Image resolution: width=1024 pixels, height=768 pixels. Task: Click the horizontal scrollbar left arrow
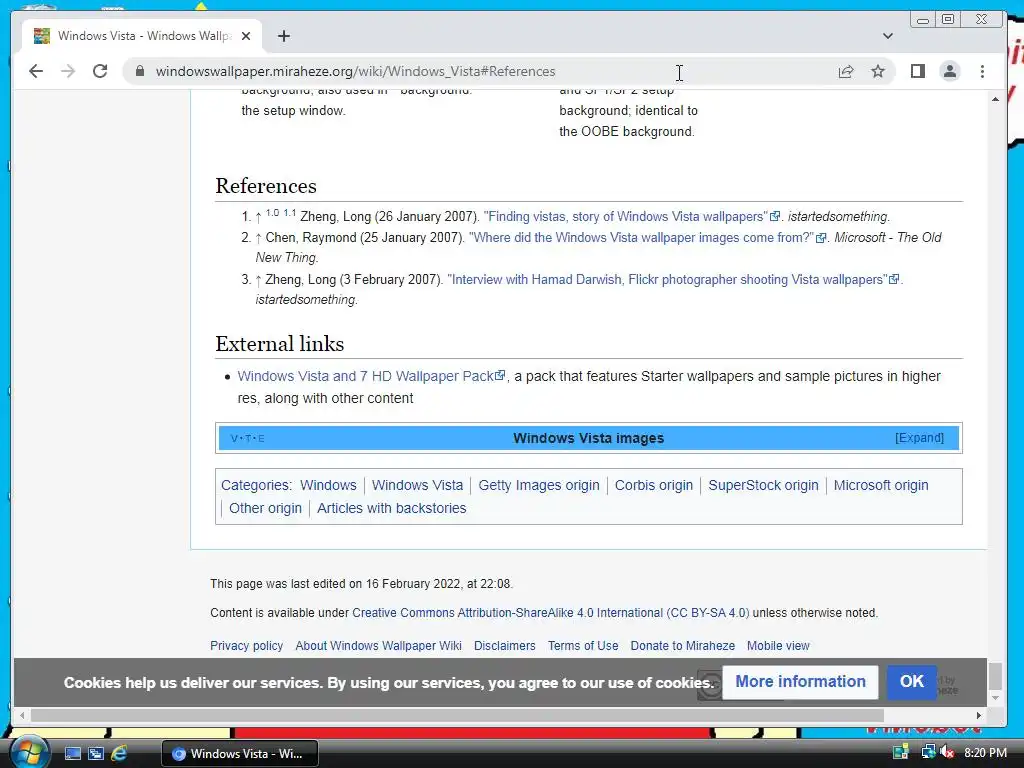[x=22, y=715]
